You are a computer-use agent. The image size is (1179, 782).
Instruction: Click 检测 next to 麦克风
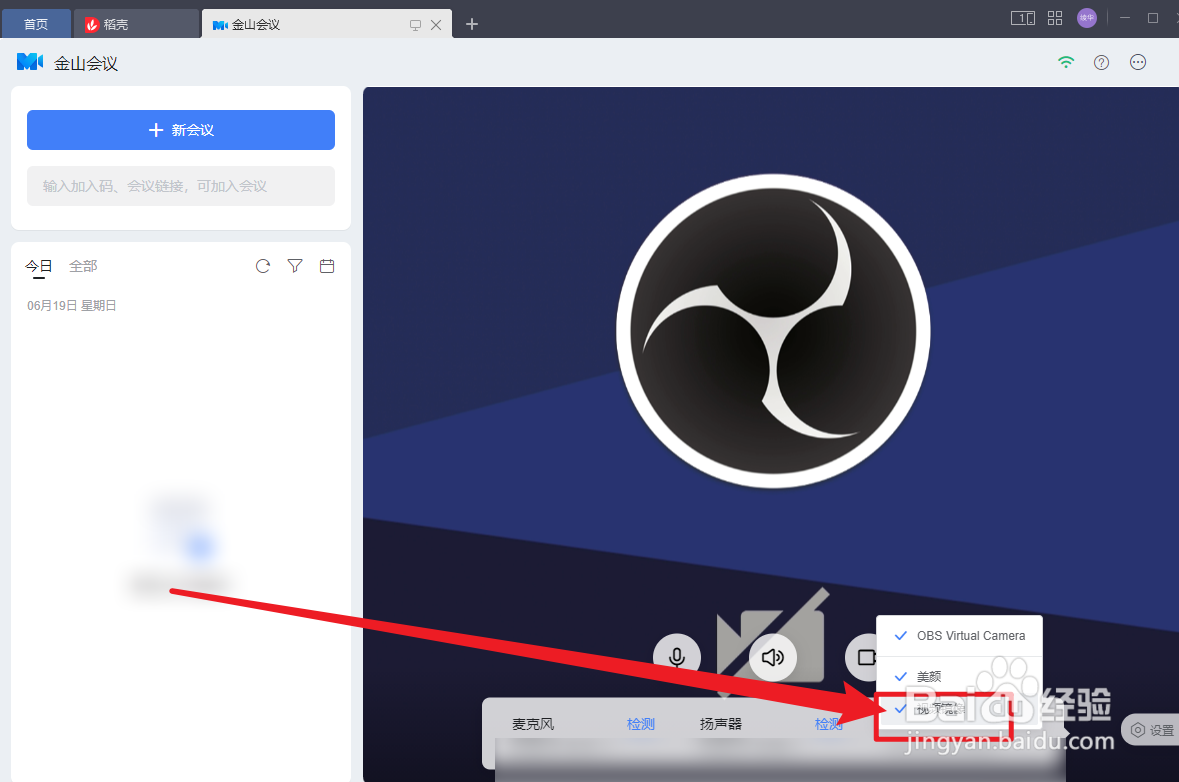click(641, 724)
